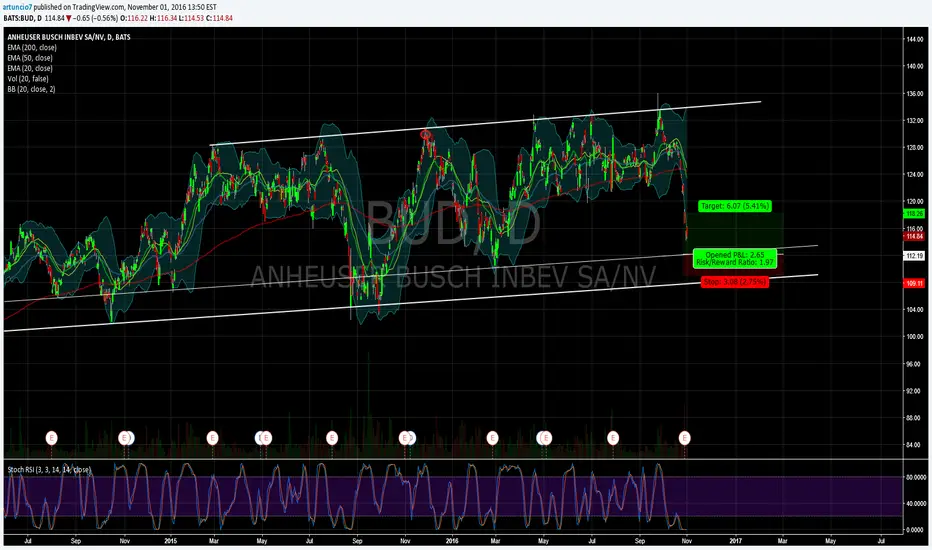Image resolution: width=932 pixels, height=550 pixels.
Task: Click the L:114.53 low value in header
Action: pos(191,18)
